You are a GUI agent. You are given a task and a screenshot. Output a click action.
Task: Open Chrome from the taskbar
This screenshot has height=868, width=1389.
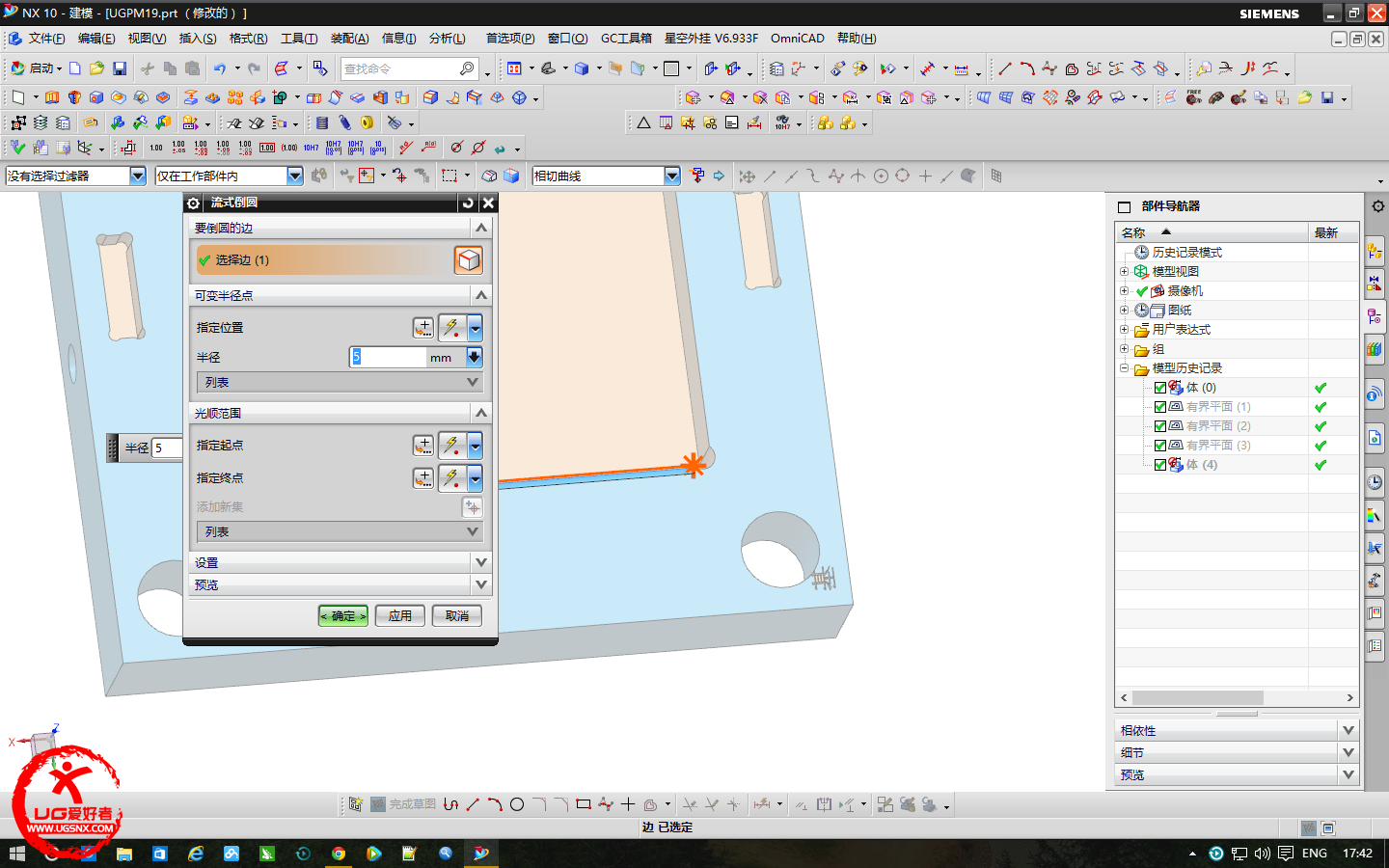(339, 854)
